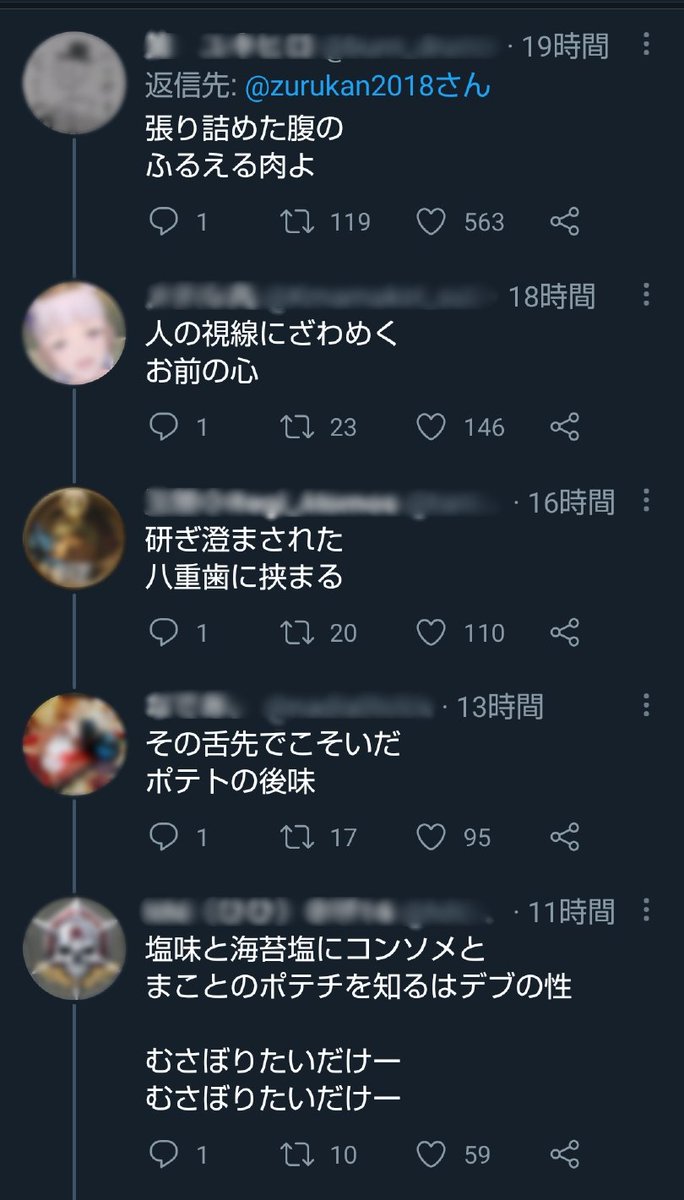
Task: Retweet the post with 20 retweets
Action: 294,633
